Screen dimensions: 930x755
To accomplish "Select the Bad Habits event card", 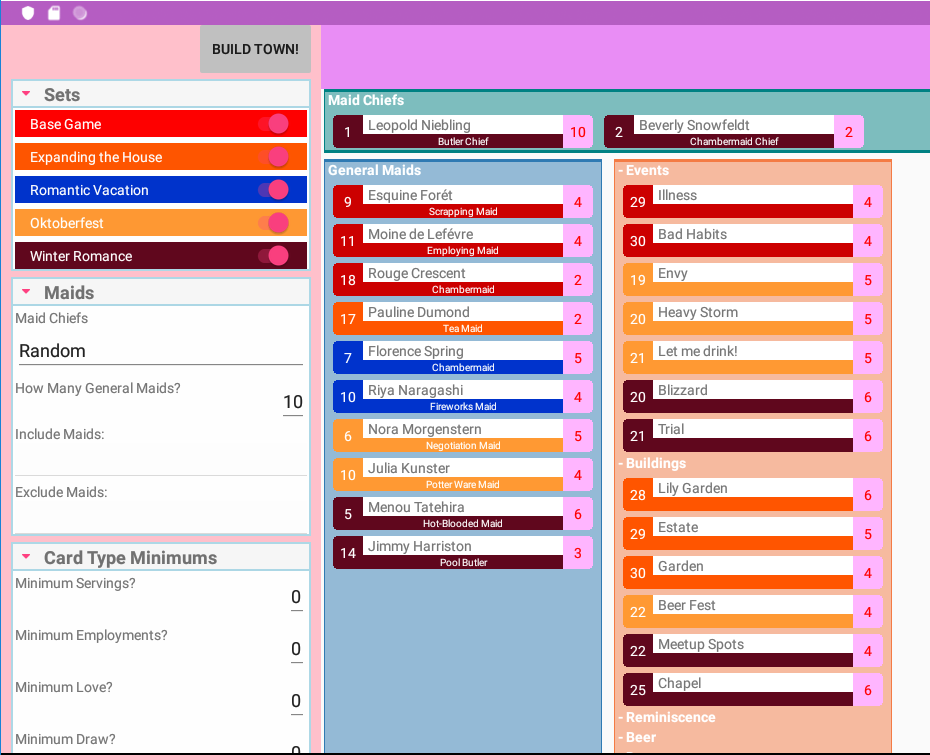I will [753, 241].
